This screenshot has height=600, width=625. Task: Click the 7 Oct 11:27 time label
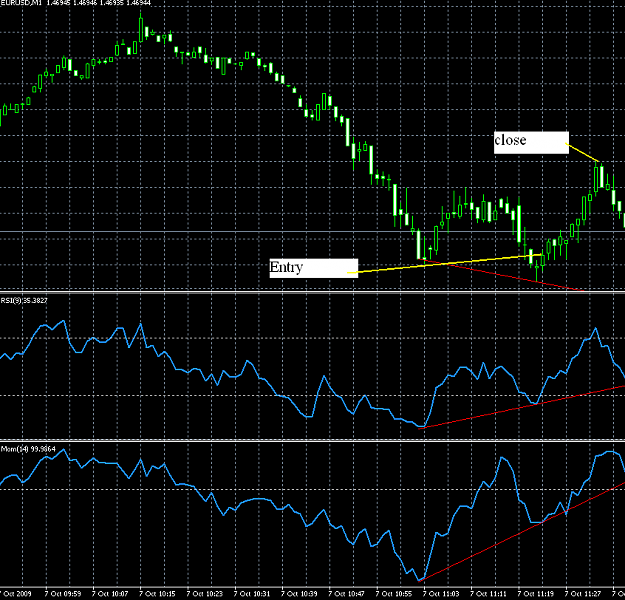(x=583, y=594)
